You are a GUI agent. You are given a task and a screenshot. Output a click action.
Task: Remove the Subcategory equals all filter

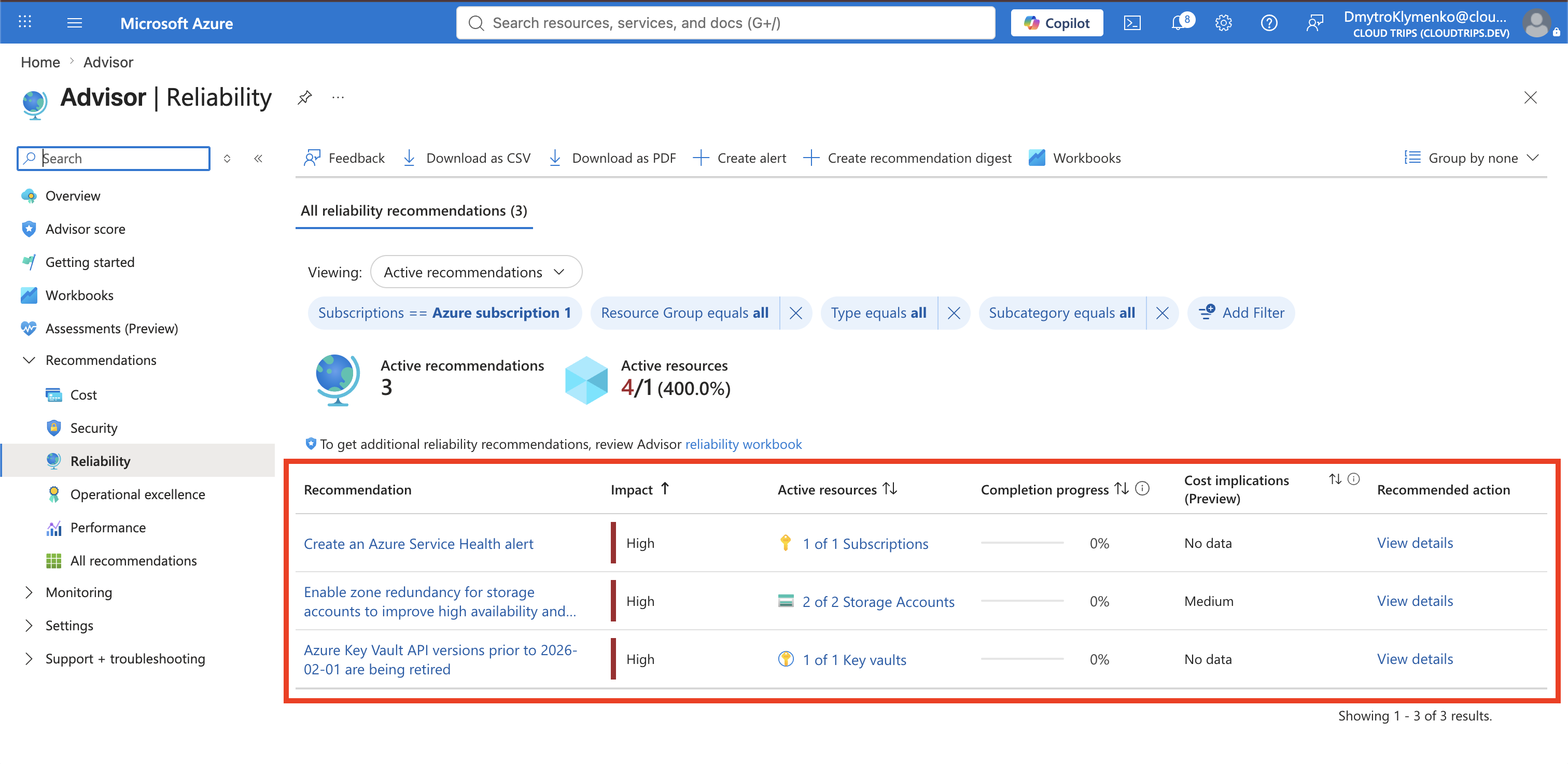(1162, 313)
